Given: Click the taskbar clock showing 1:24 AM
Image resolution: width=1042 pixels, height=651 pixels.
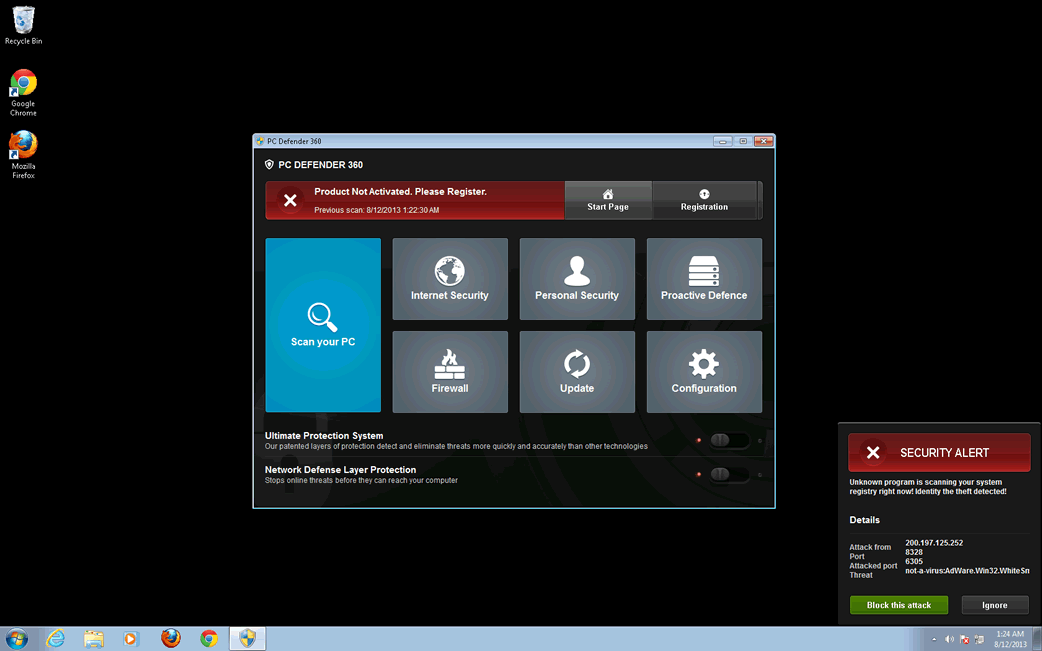Looking at the screenshot, I should 1010,638.
